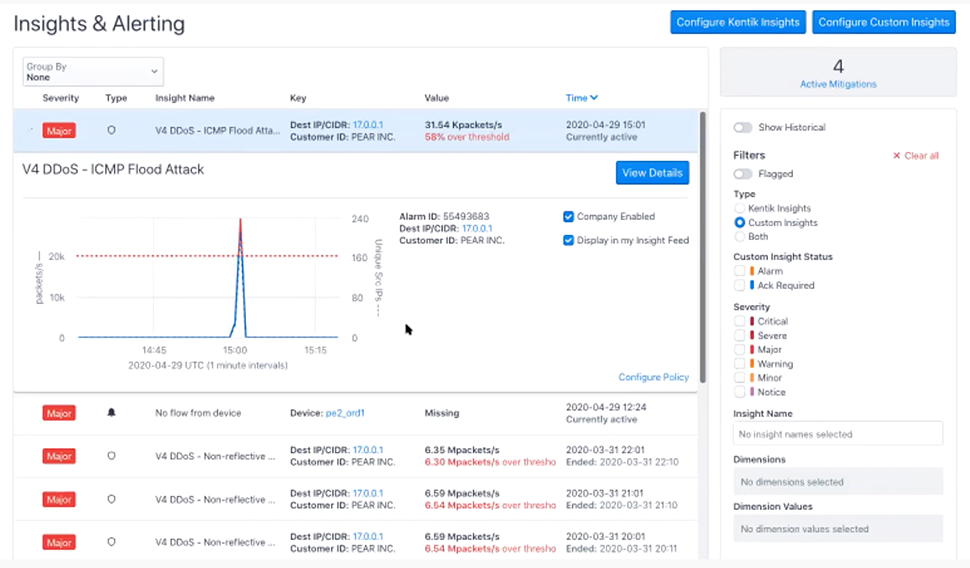Open the Active Mitigations link
The width and height of the screenshot is (970, 568).
[838, 84]
